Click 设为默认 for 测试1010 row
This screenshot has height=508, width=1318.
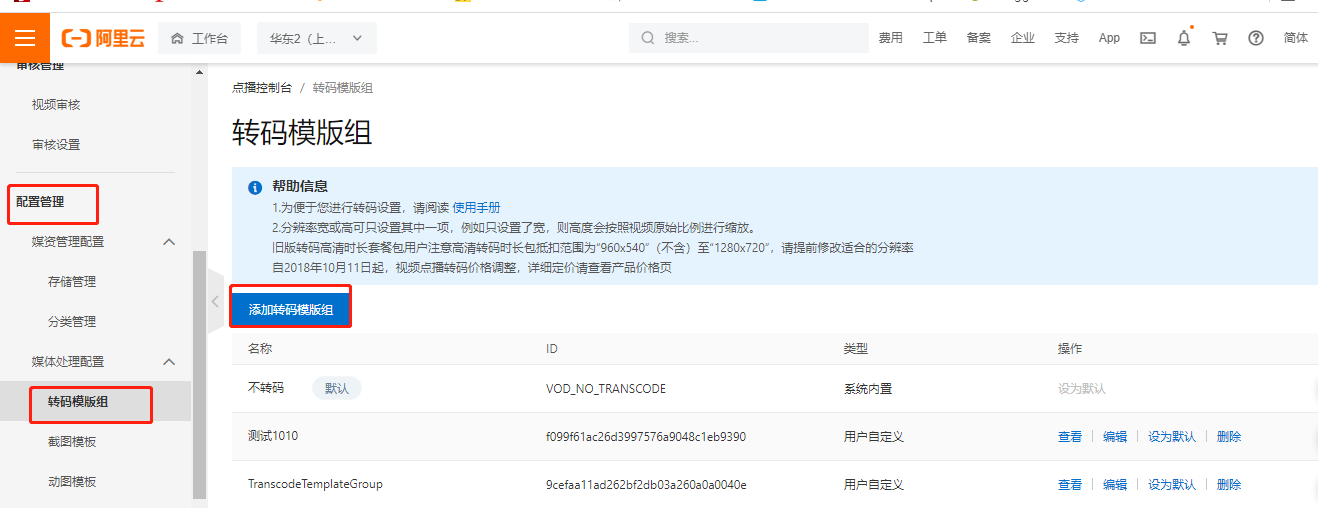[1172, 436]
